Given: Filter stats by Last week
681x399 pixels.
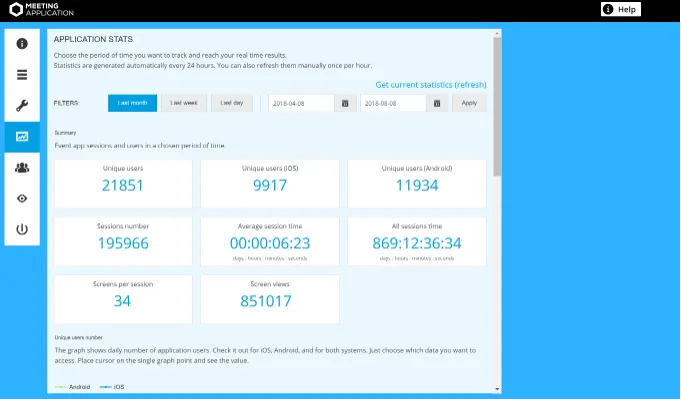Looking at the screenshot, I should 184,103.
